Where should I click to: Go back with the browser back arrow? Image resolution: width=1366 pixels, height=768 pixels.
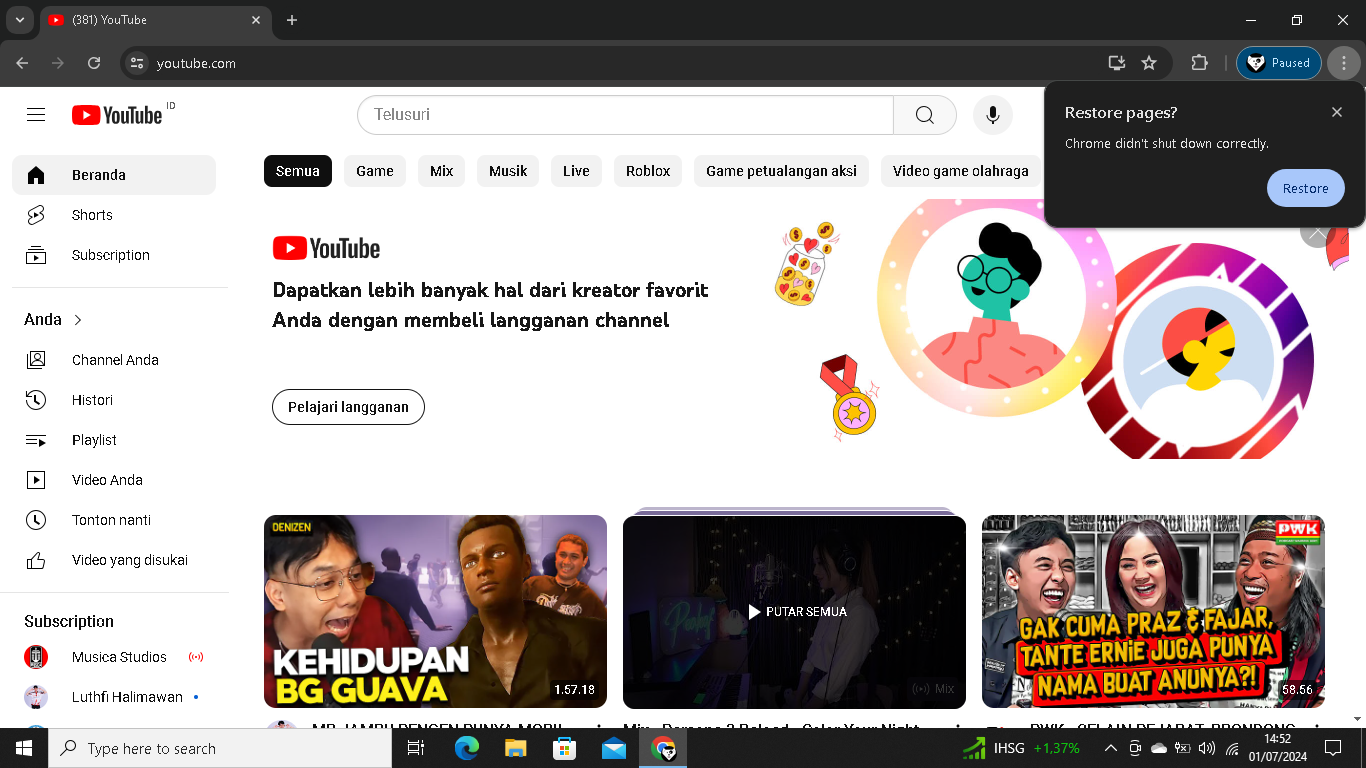(x=22, y=63)
